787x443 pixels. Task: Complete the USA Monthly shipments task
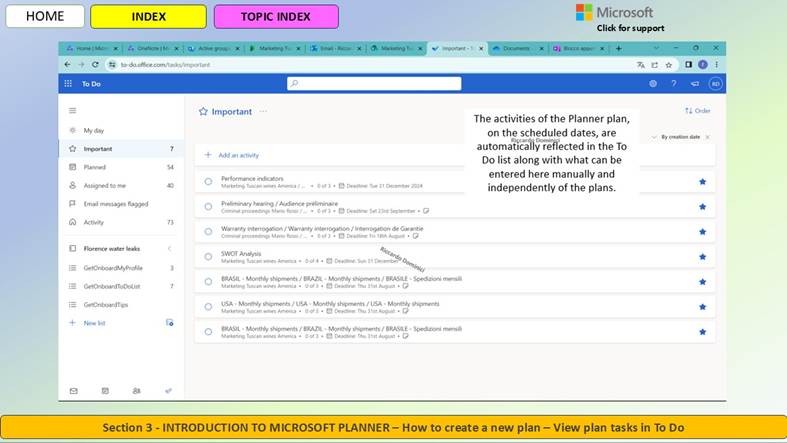pos(208,307)
